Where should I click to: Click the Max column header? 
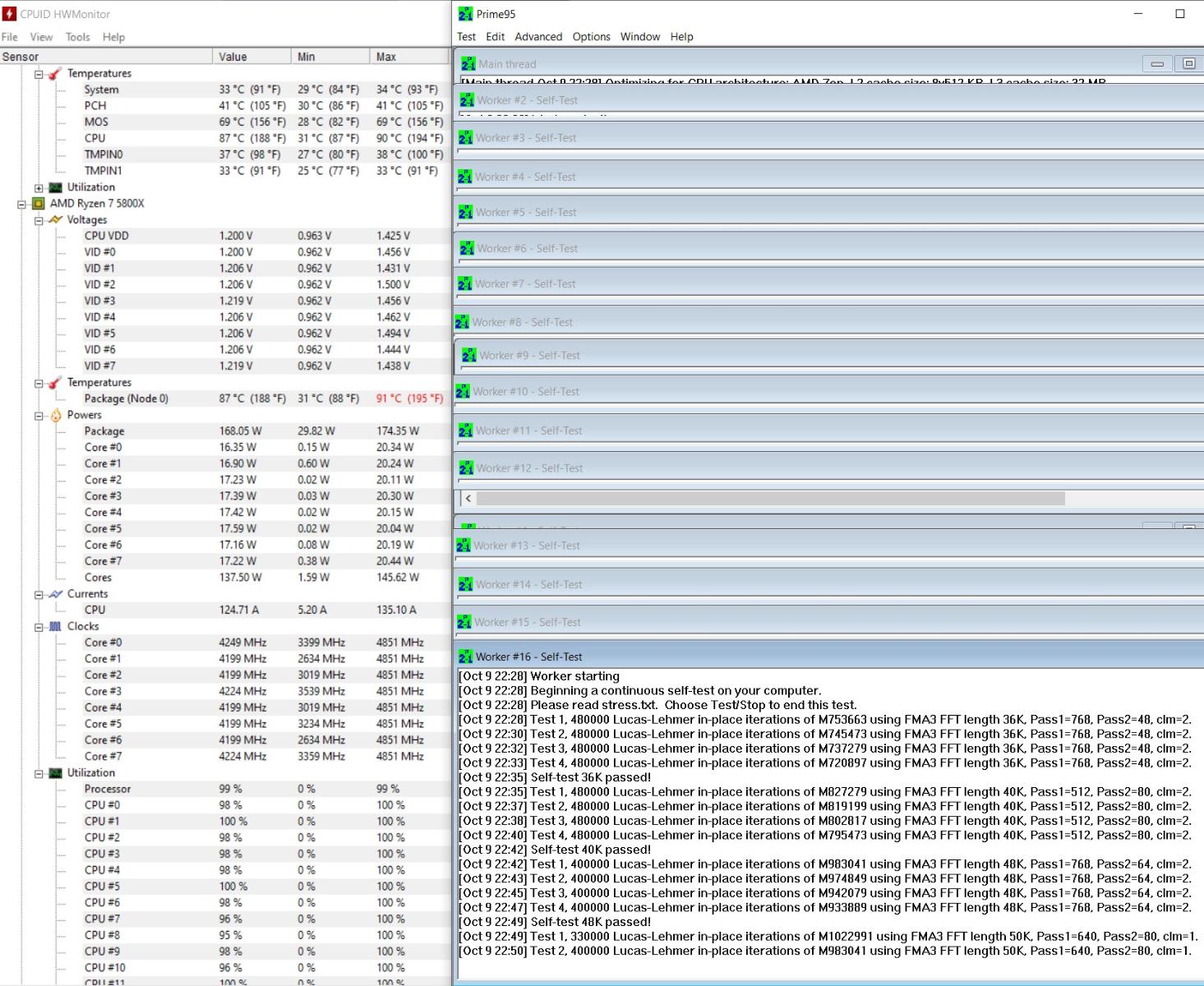pyautogui.click(x=409, y=57)
